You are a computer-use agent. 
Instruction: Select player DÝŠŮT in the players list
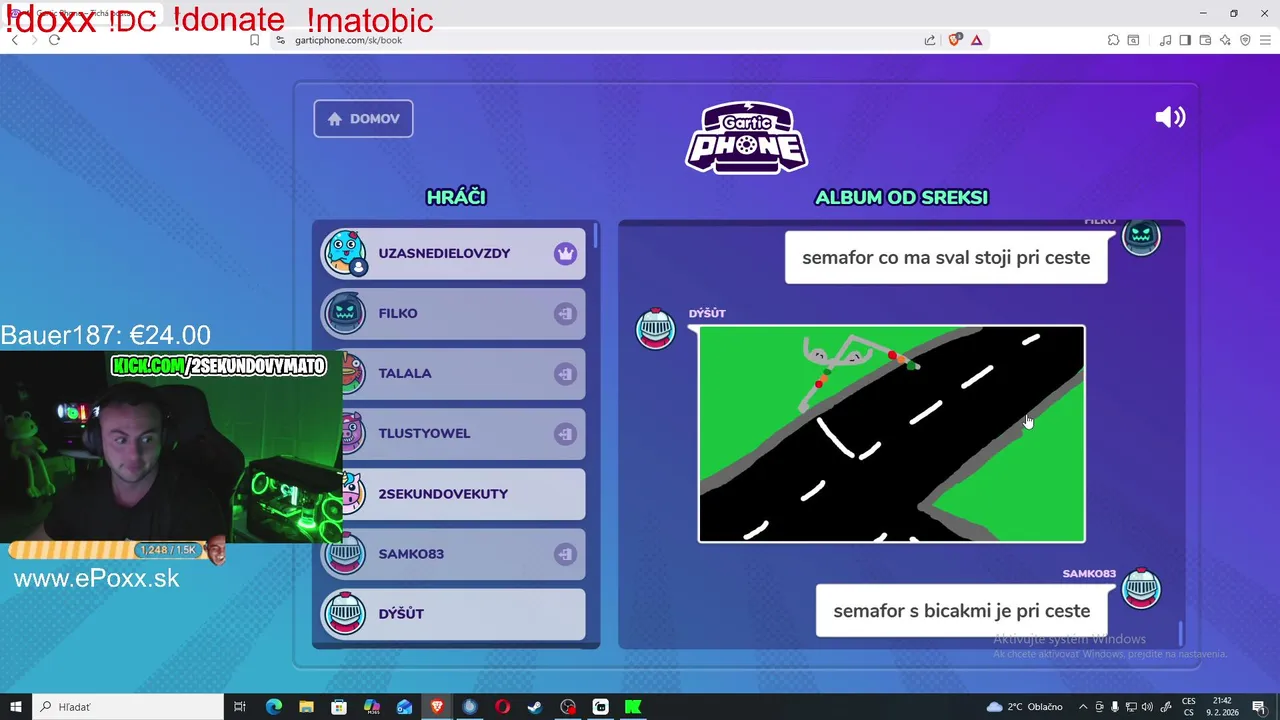tap(453, 614)
